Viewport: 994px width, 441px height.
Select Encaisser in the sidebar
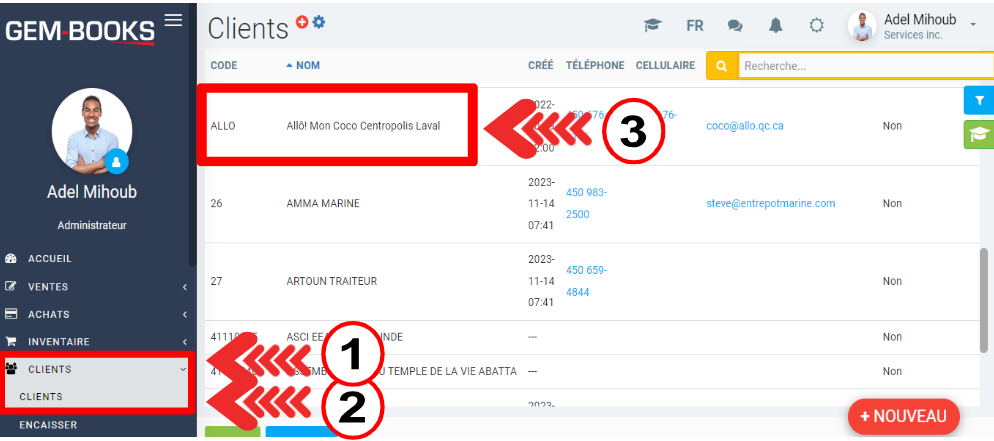tap(48, 424)
